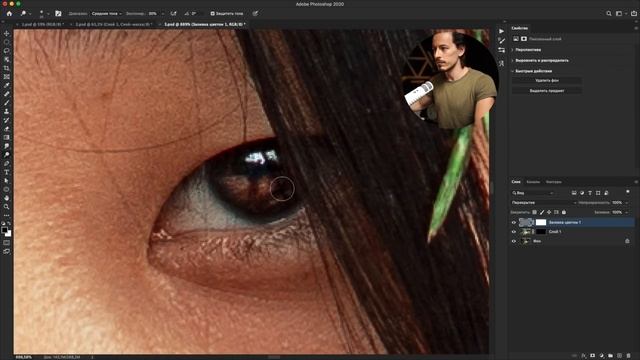
Task: Click the create new layer icon
Action: [x=619, y=356]
